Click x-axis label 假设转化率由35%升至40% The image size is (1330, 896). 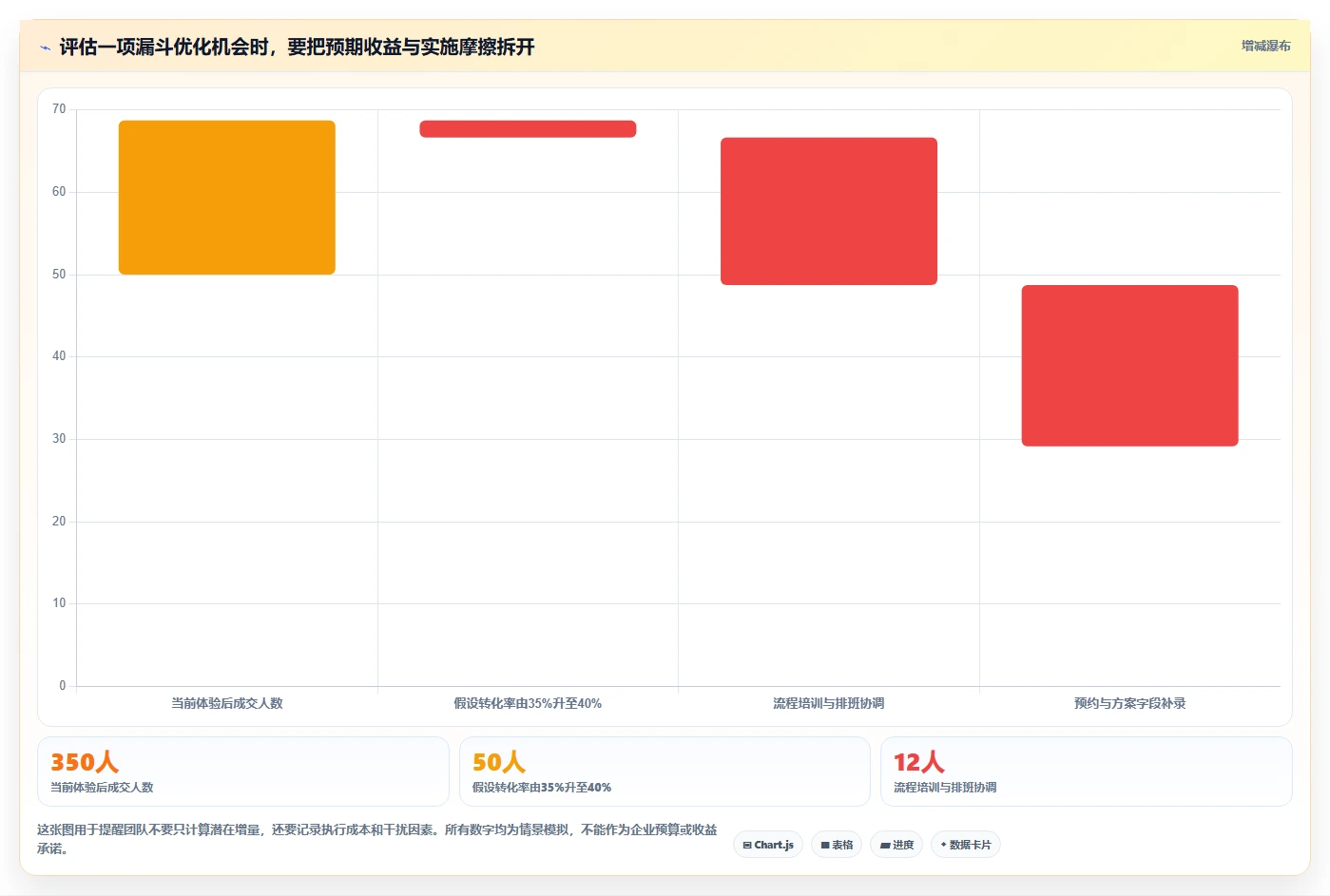point(528,703)
